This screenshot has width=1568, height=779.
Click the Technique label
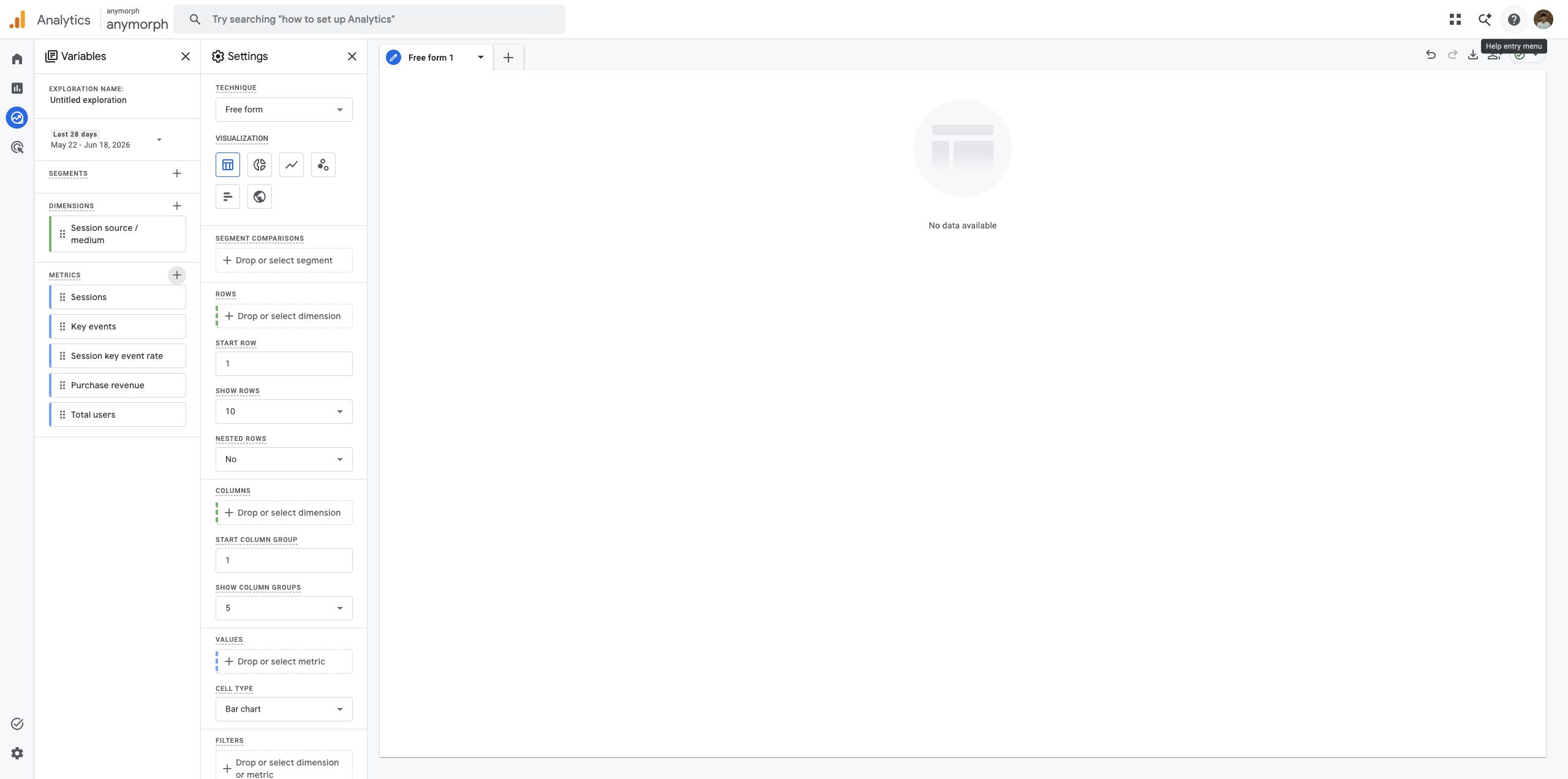pyautogui.click(x=236, y=88)
